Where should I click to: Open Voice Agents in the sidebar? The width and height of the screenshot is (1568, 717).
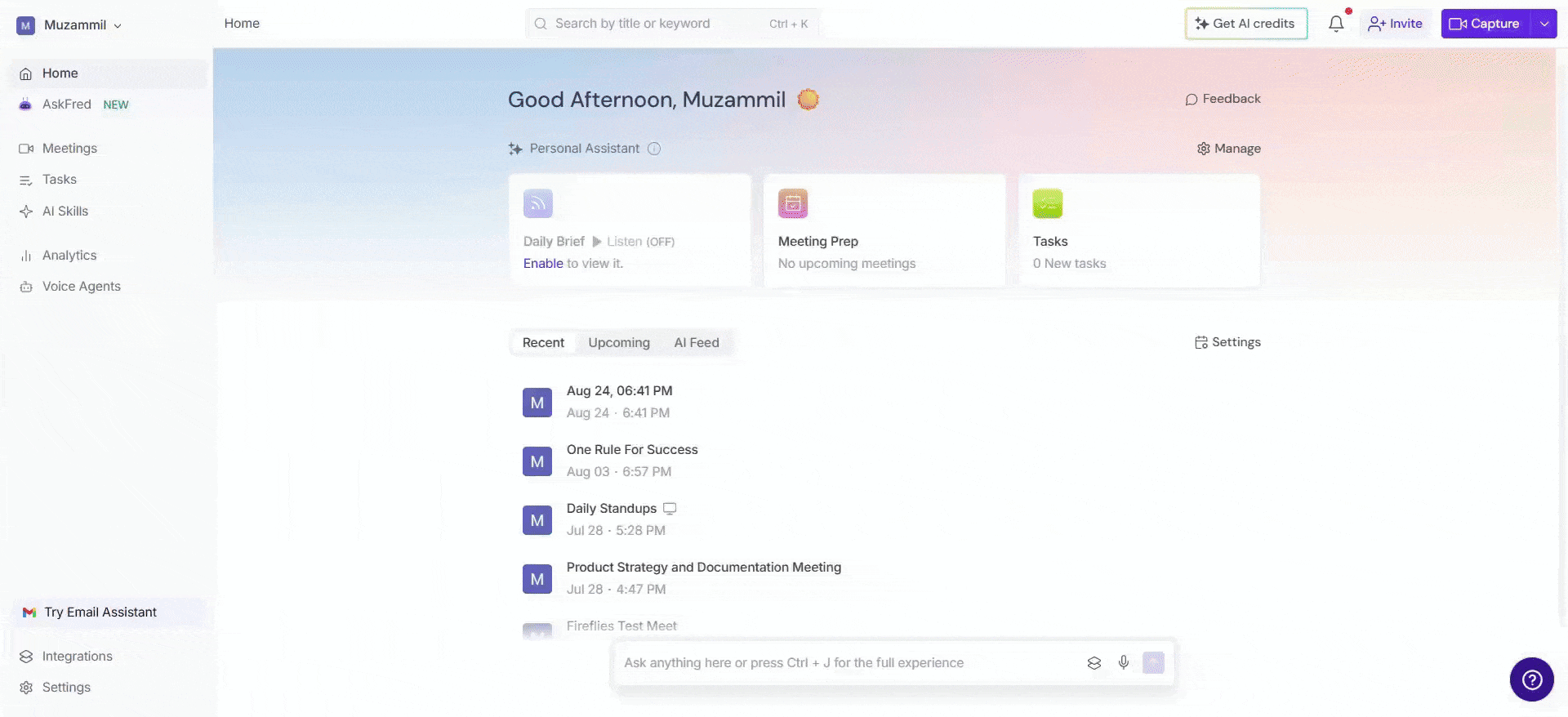click(x=109, y=287)
